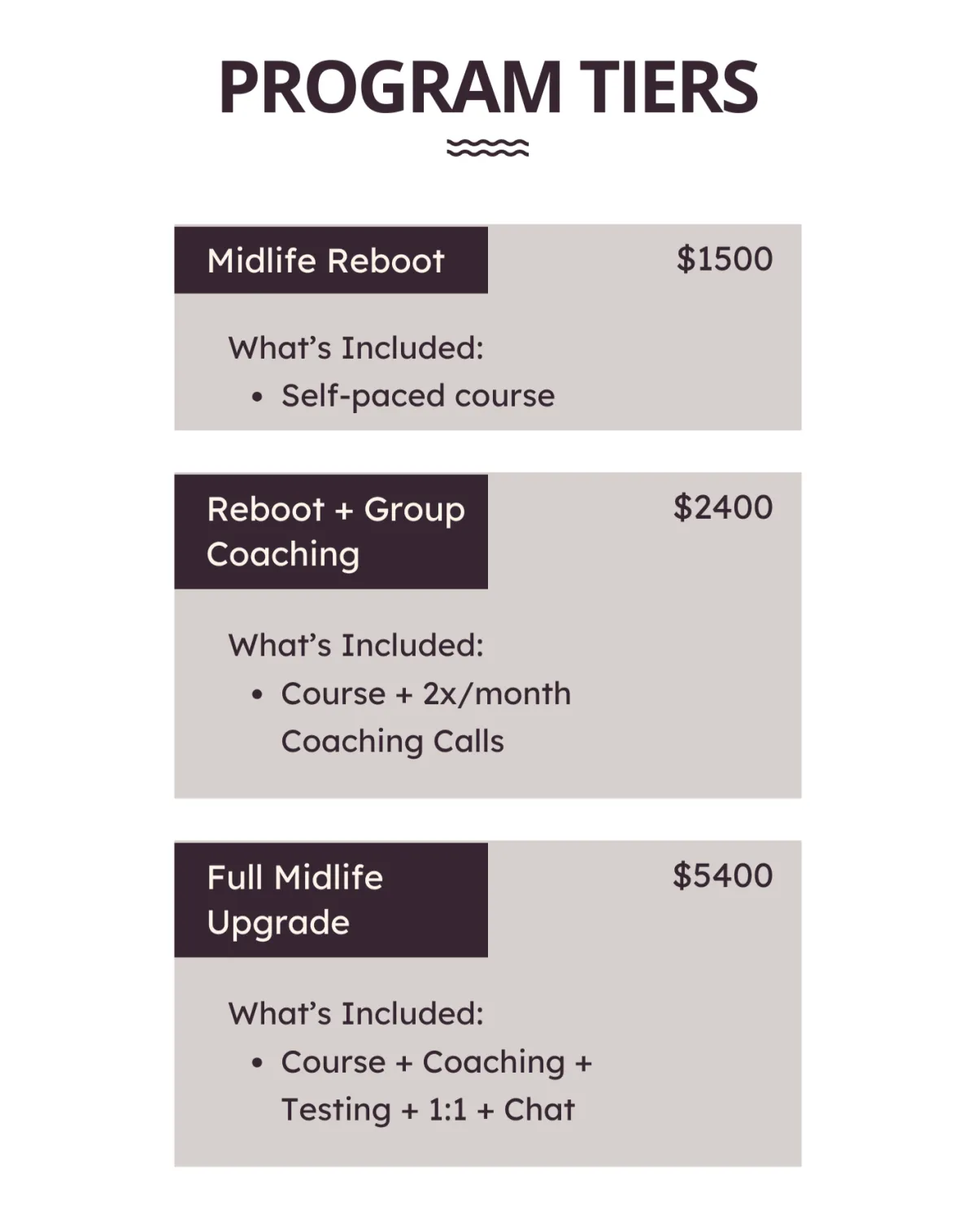976x1232 pixels.
Task: Select the Reboot + Group Coaching label
Action: click(x=335, y=531)
